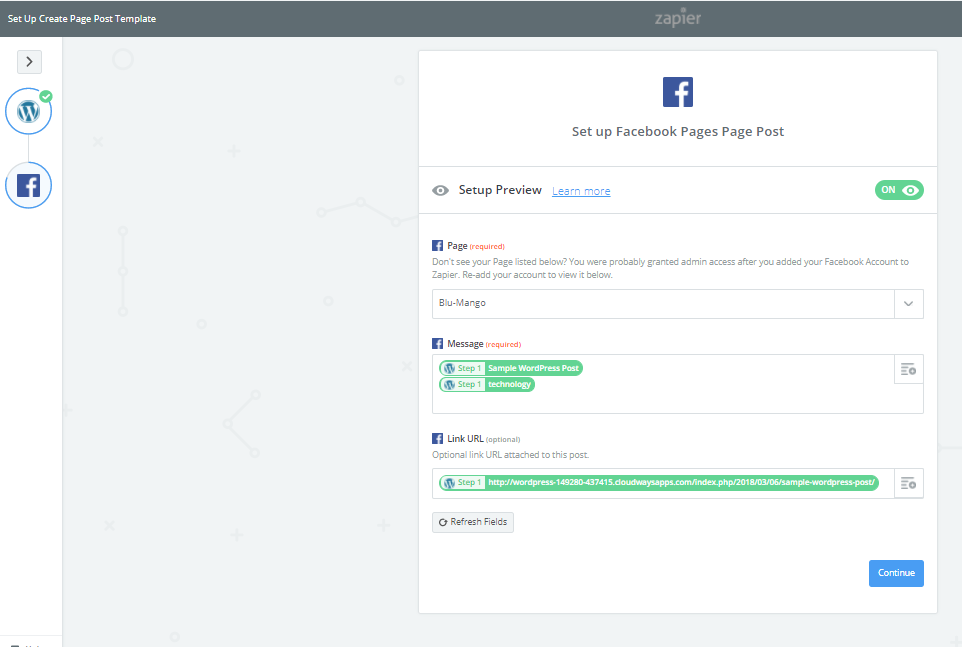Click the Facebook icon next to Page label

tap(437, 245)
